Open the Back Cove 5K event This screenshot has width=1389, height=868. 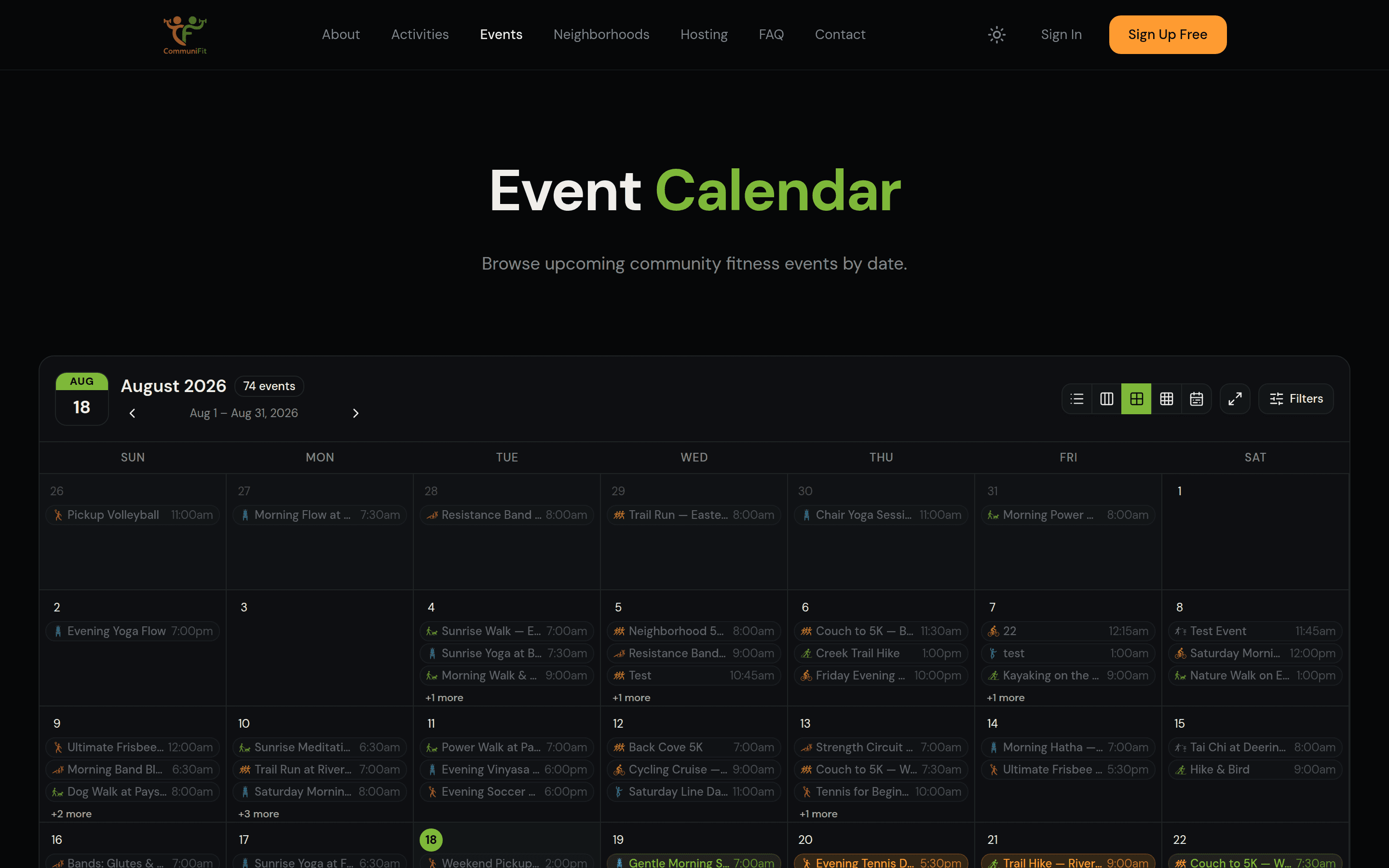[x=694, y=747]
